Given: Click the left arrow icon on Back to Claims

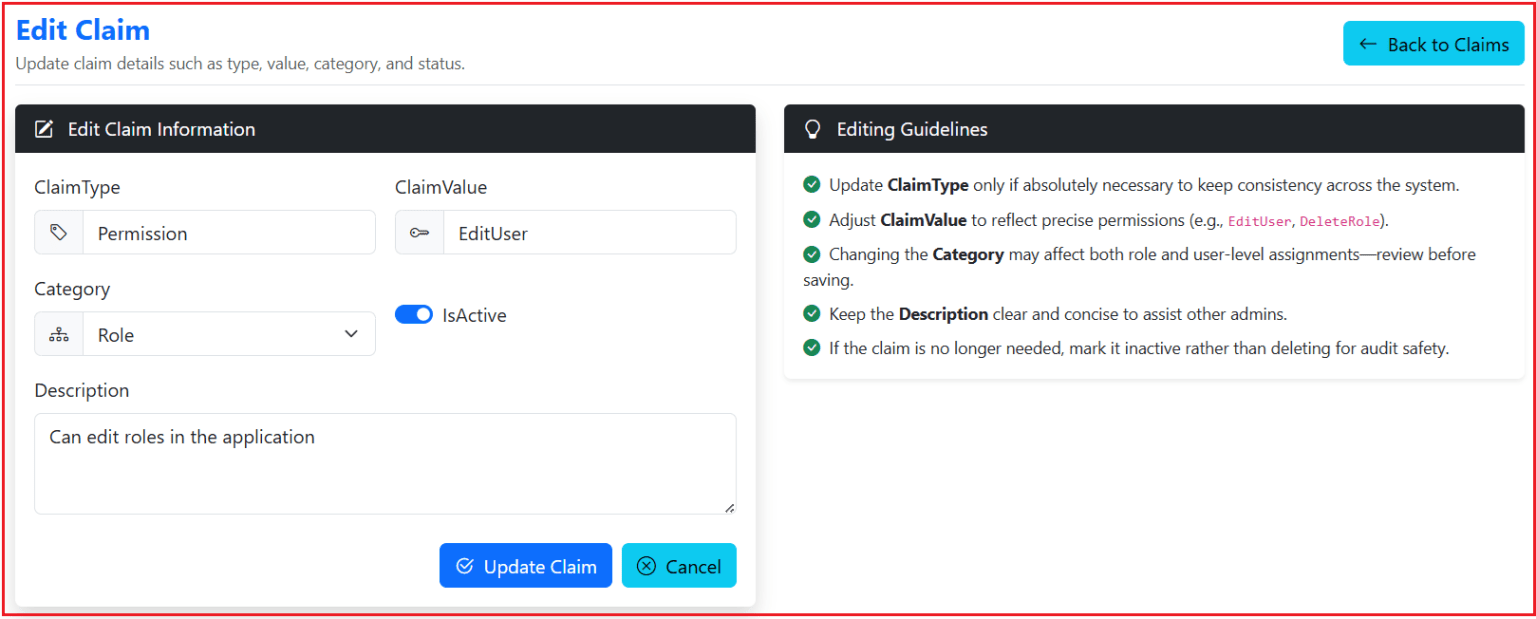Looking at the screenshot, I should 1369,43.
